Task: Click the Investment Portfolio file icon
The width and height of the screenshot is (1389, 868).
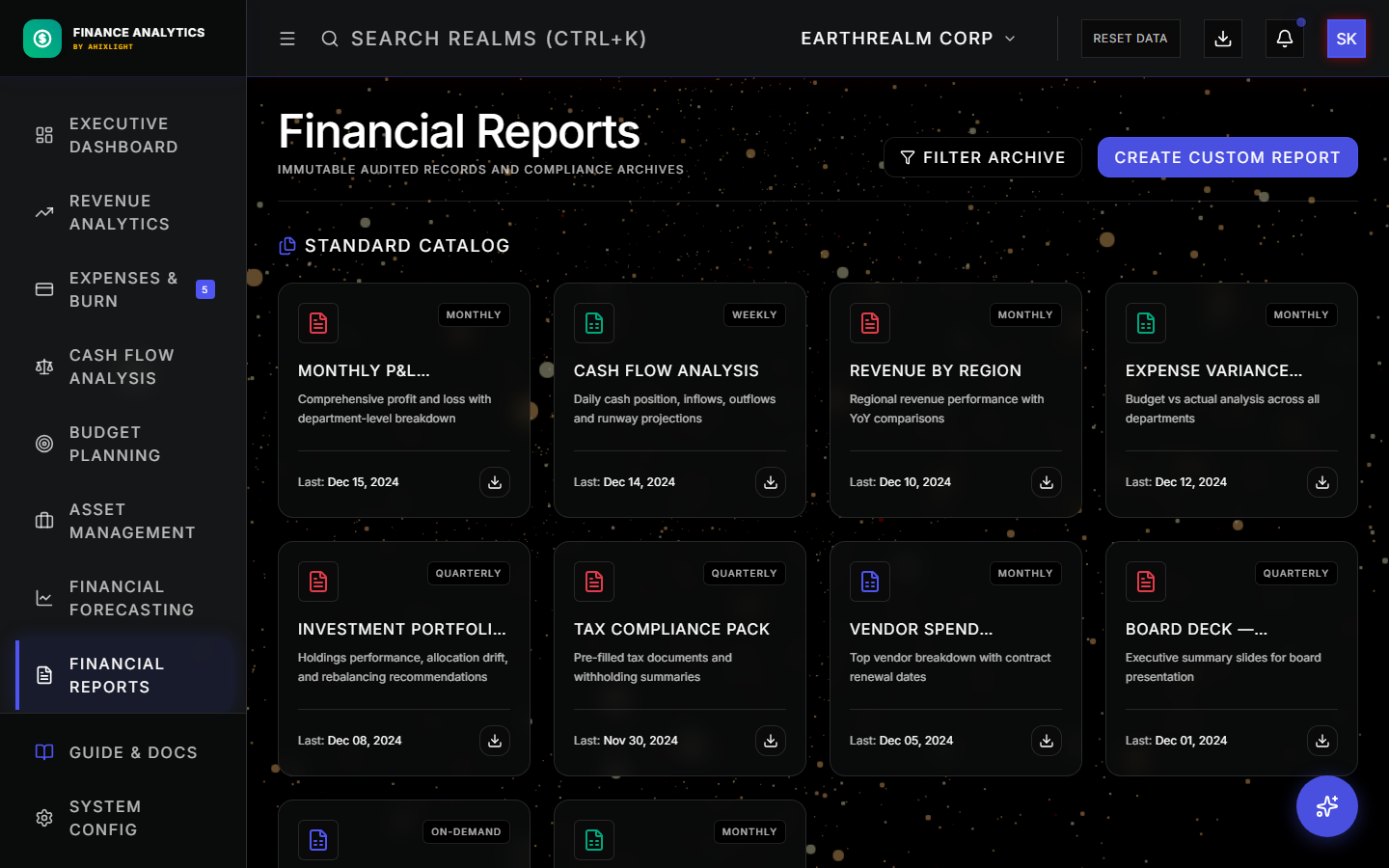Action: (x=318, y=582)
